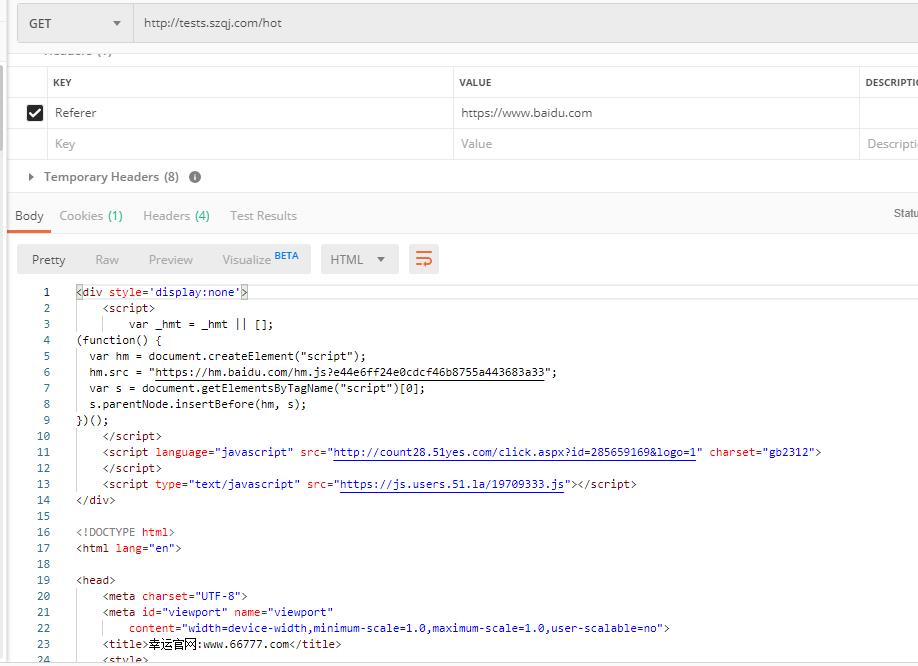Select the Preview view mode
Viewport: 918px width, 666px height.
pyautogui.click(x=170, y=260)
